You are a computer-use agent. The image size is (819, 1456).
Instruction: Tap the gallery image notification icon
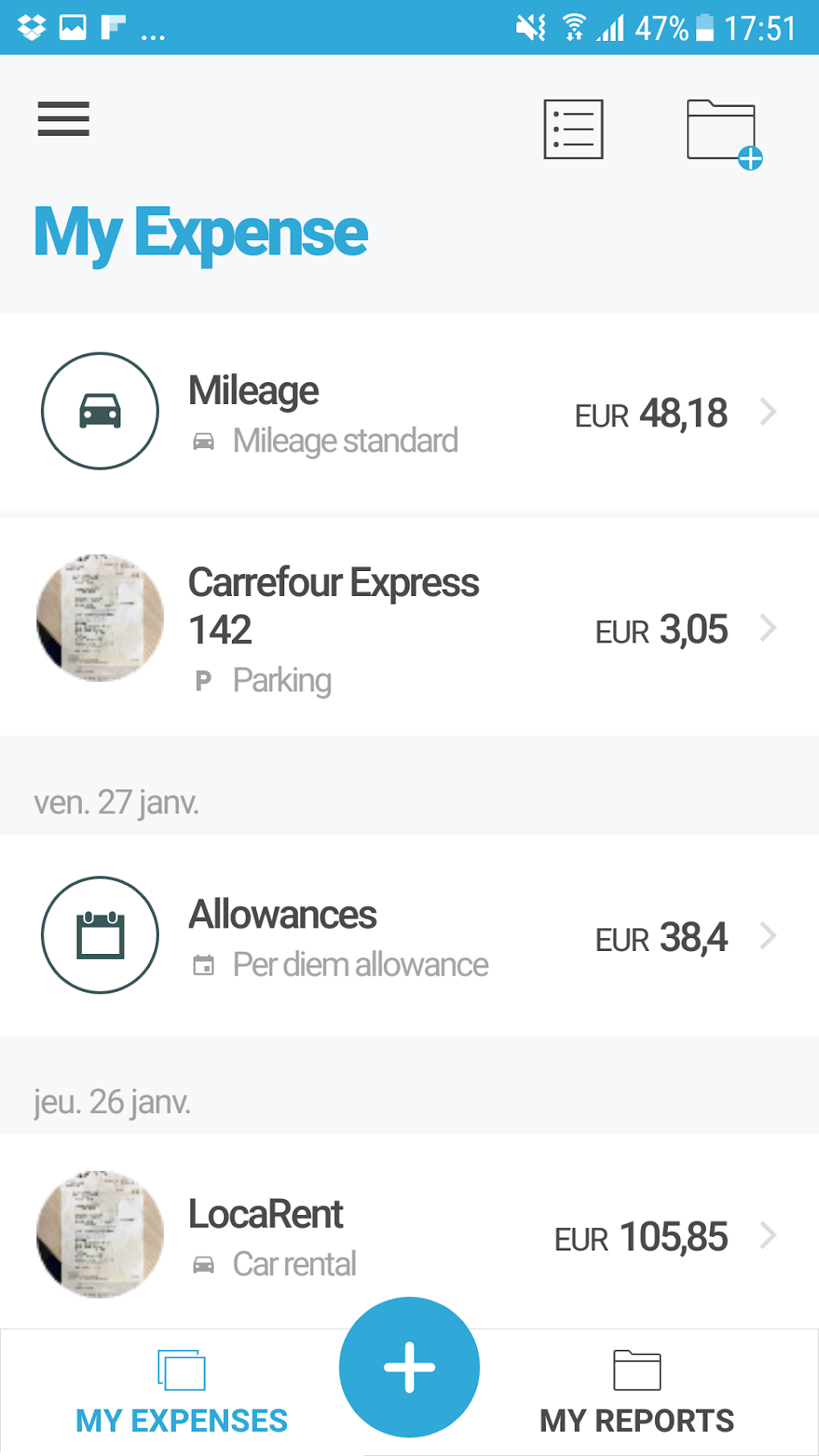[x=73, y=28]
